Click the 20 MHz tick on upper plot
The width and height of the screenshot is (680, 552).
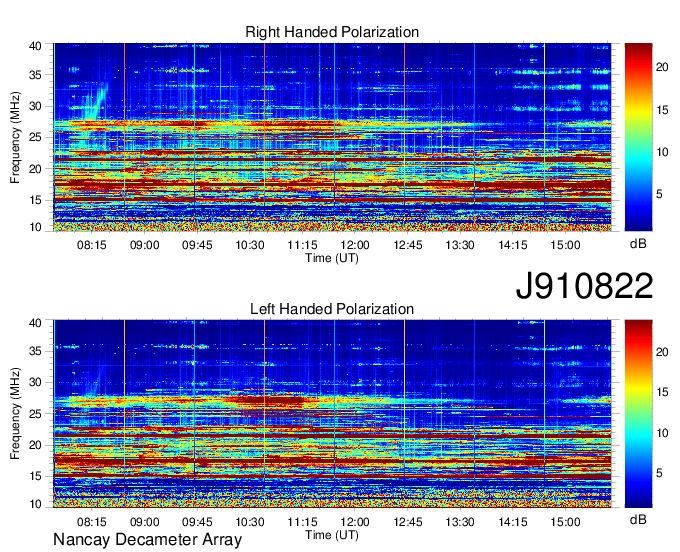click(x=35, y=169)
